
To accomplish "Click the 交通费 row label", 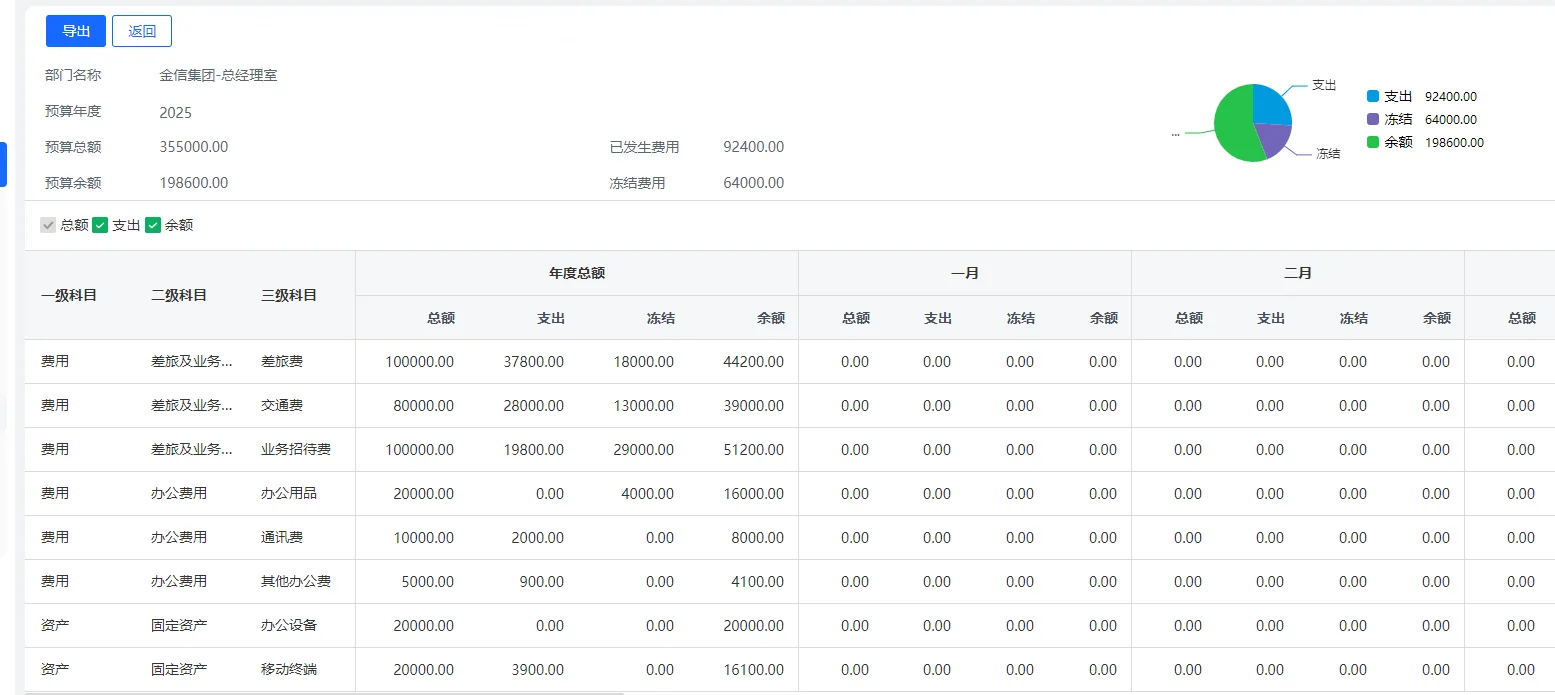I will tap(282, 406).
